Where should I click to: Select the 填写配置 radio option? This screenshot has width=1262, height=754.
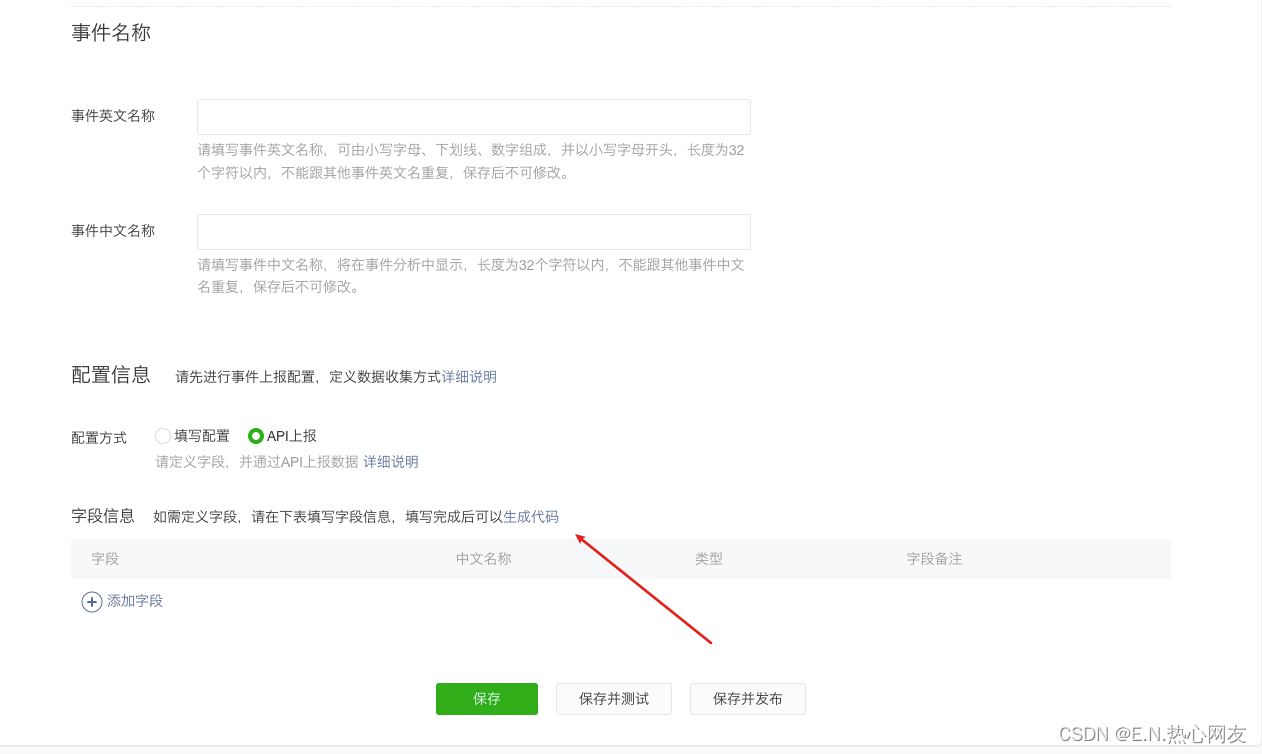point(163,436)
